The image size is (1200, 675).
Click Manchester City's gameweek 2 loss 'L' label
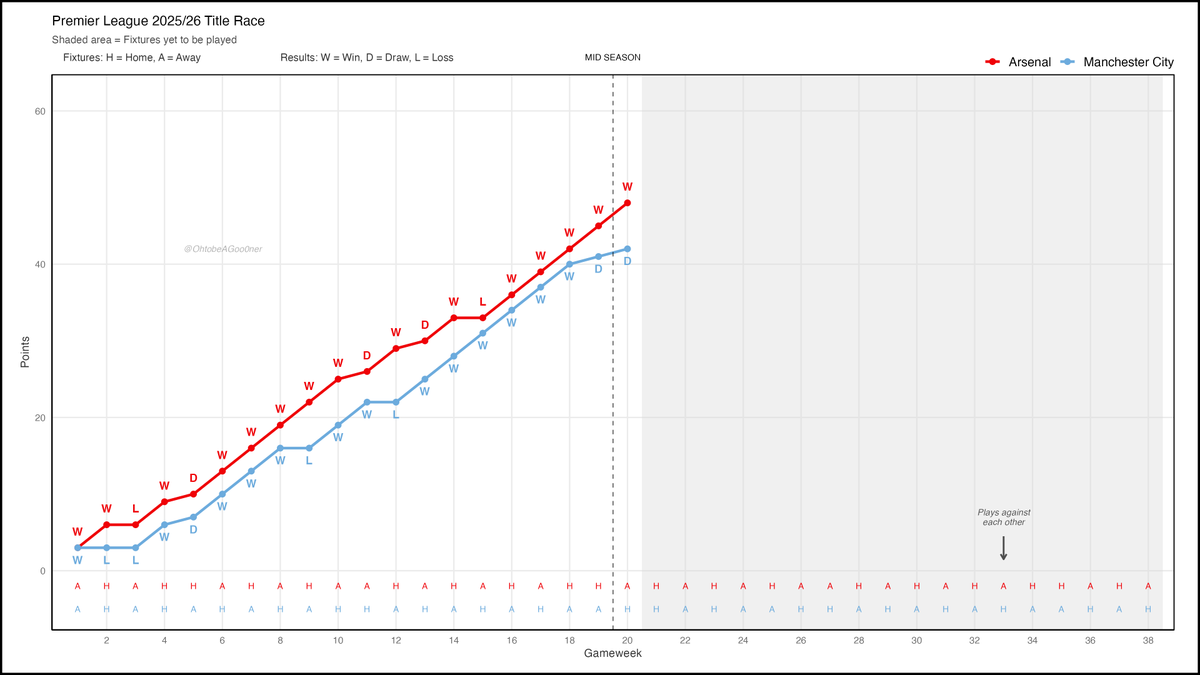click(x=107, y=560)
